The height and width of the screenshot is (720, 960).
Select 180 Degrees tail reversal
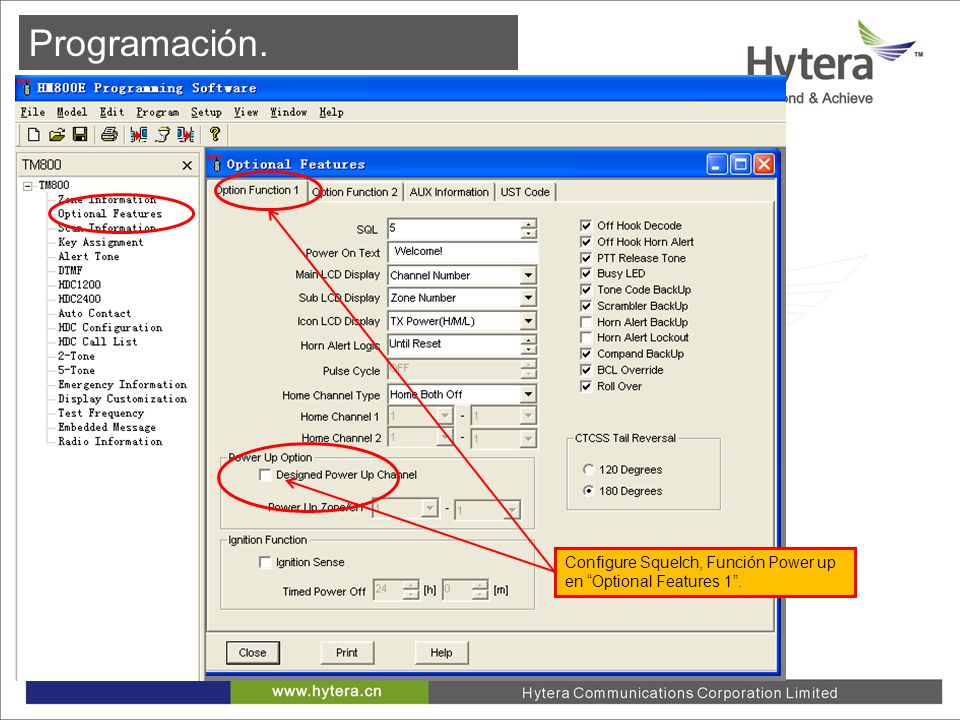click(588, 490)
